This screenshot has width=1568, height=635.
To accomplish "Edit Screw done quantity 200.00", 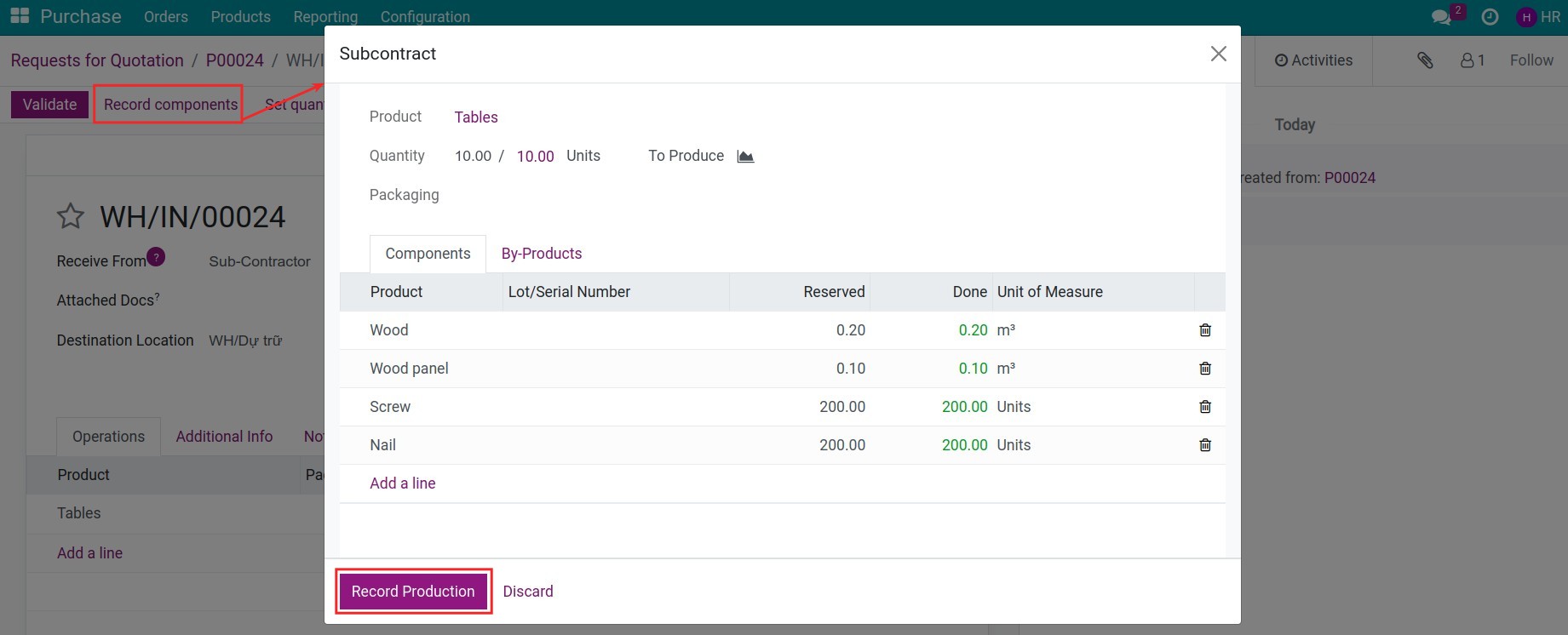I will [x=964, y=407].
